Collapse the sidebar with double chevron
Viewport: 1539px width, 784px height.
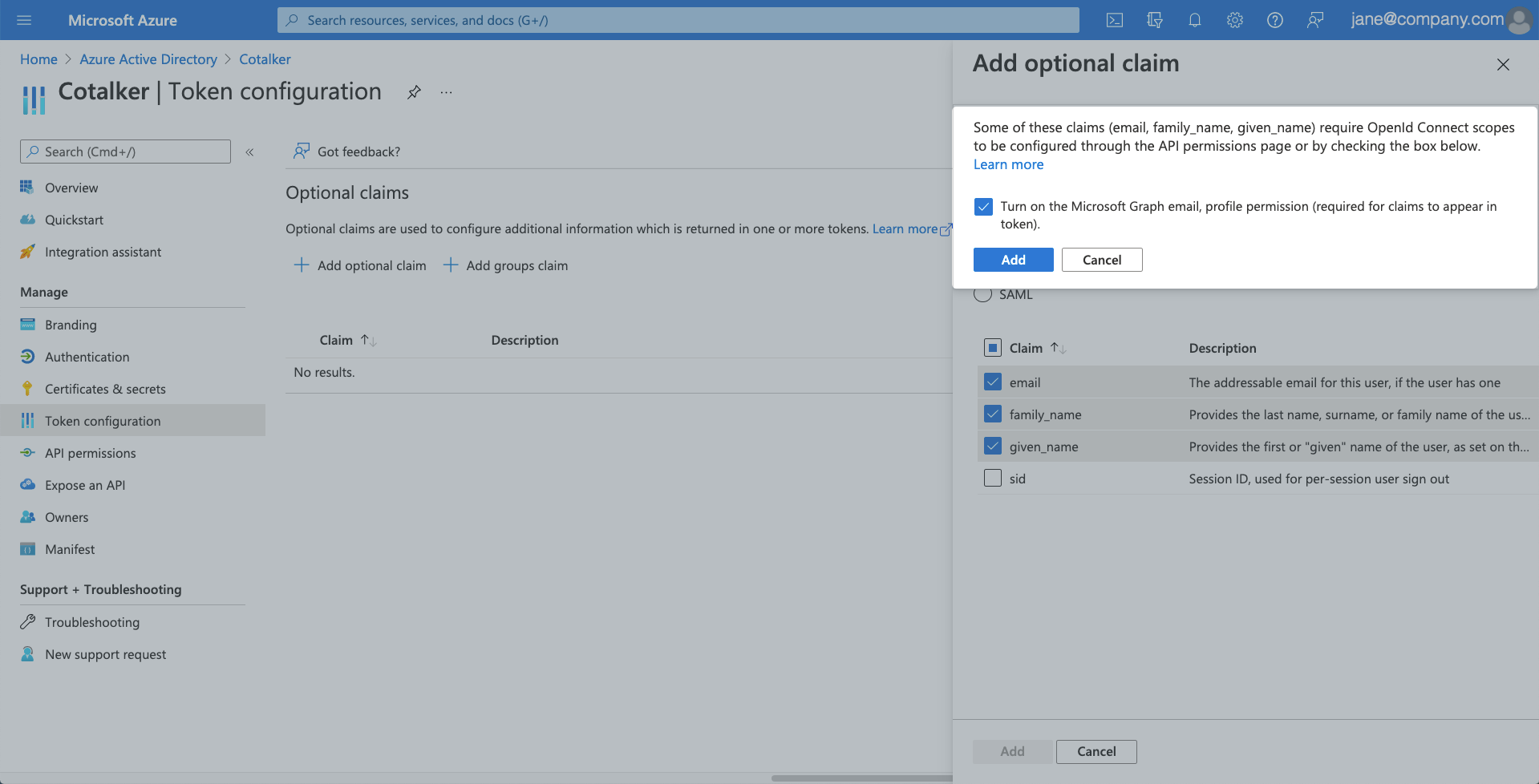pyautogui.click(x=249, y=152)
